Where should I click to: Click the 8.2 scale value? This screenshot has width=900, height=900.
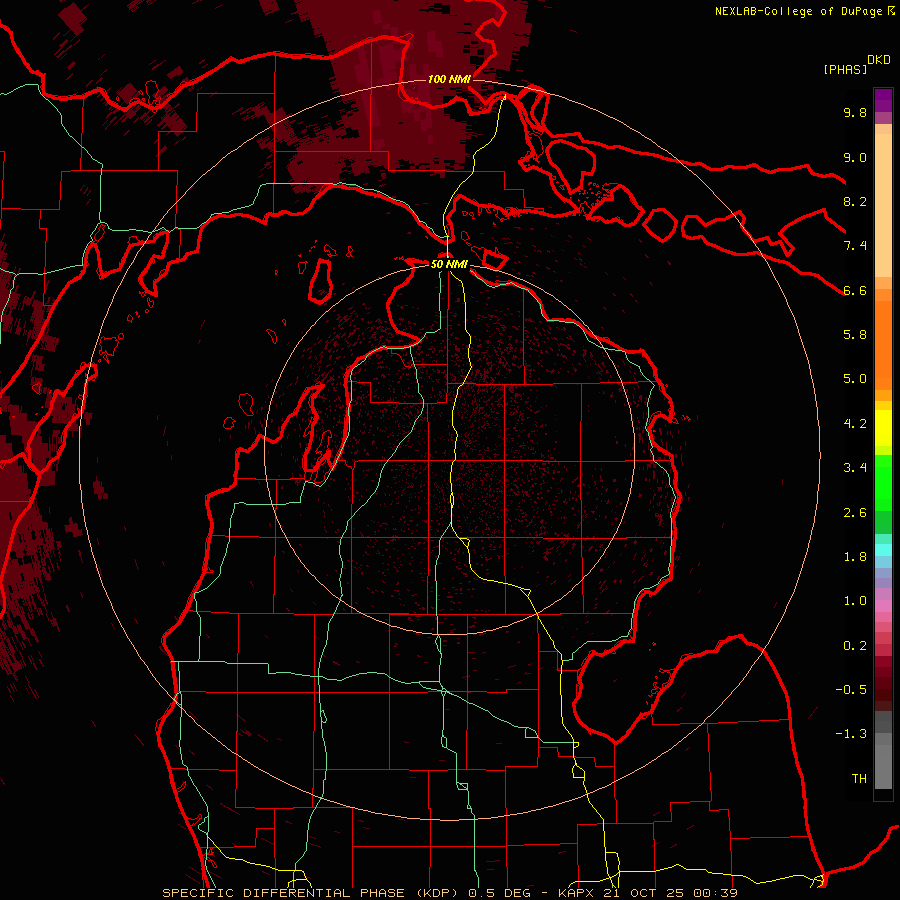tap(855, 201)
